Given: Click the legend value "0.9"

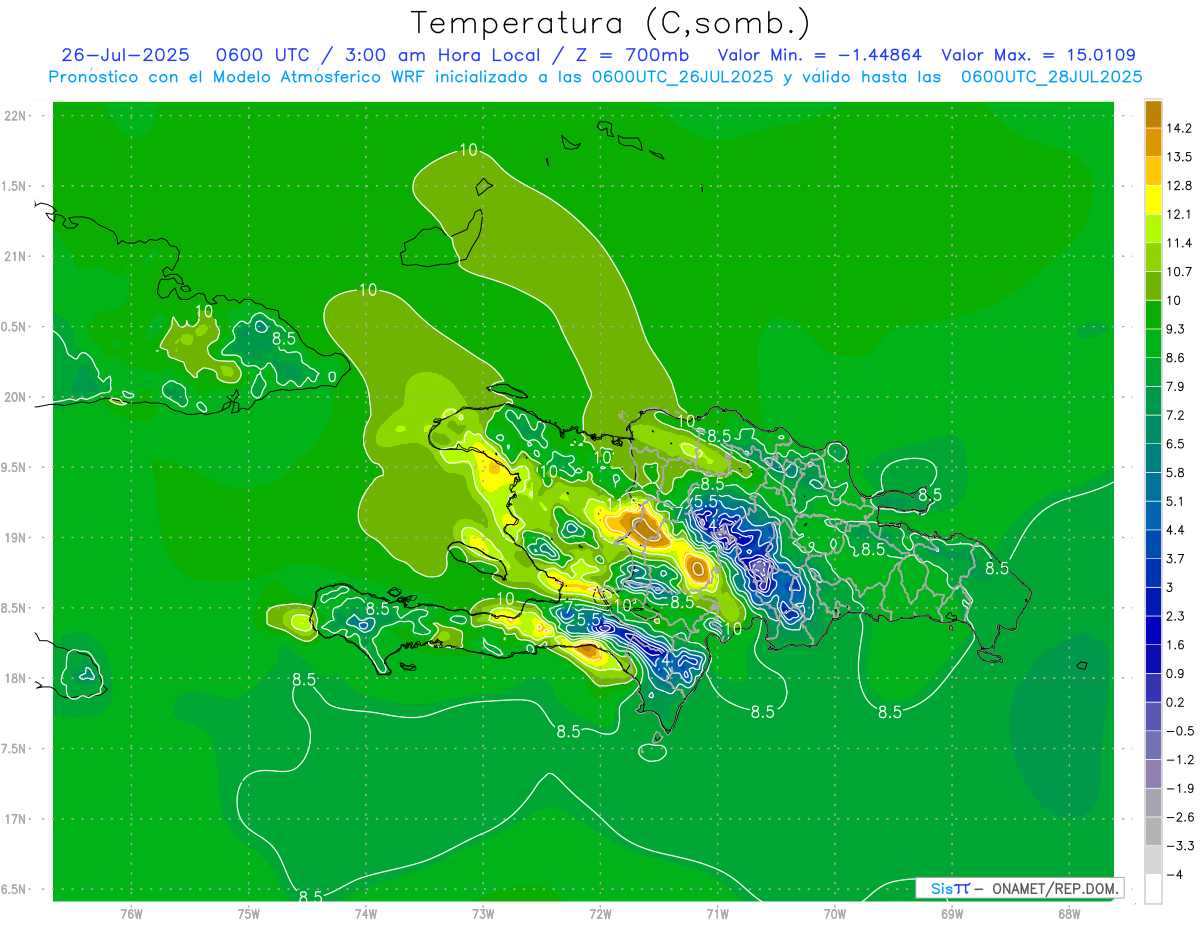Looking at the screenshot, I should pyautogui.click(x=1175, y=673).
